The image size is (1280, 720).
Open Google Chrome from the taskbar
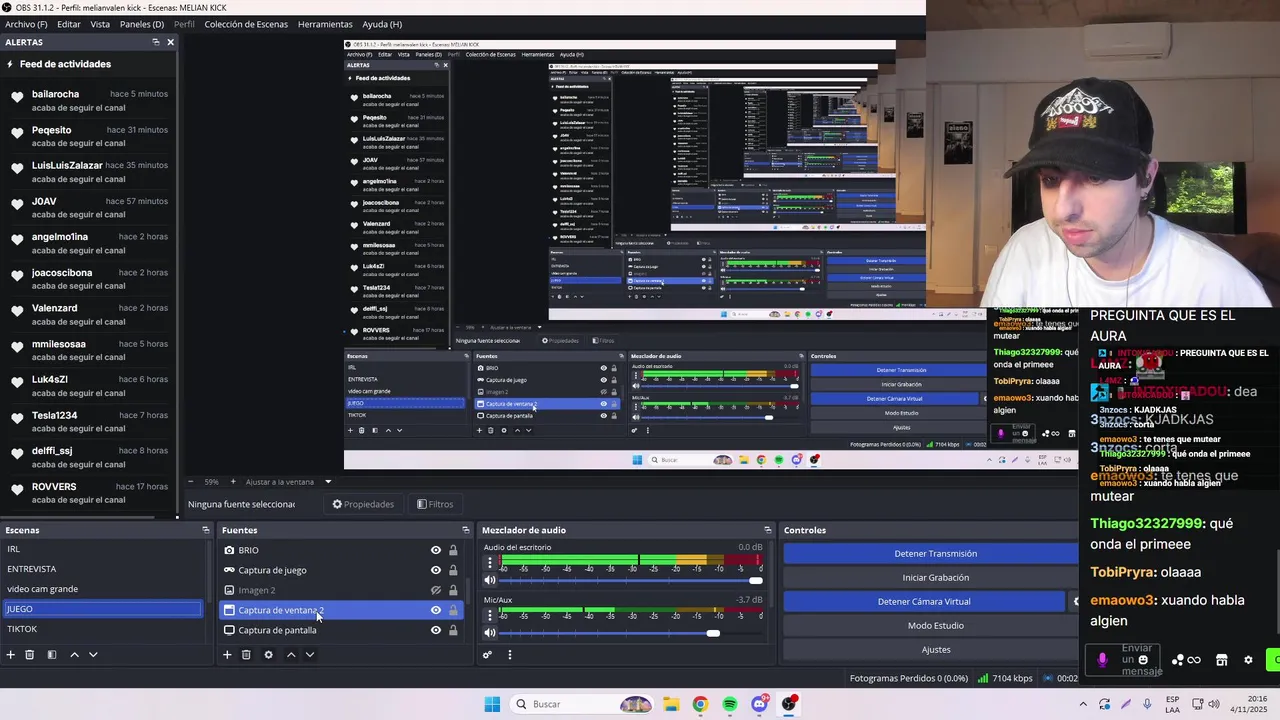pyautogui.click(x=700, y=704)
